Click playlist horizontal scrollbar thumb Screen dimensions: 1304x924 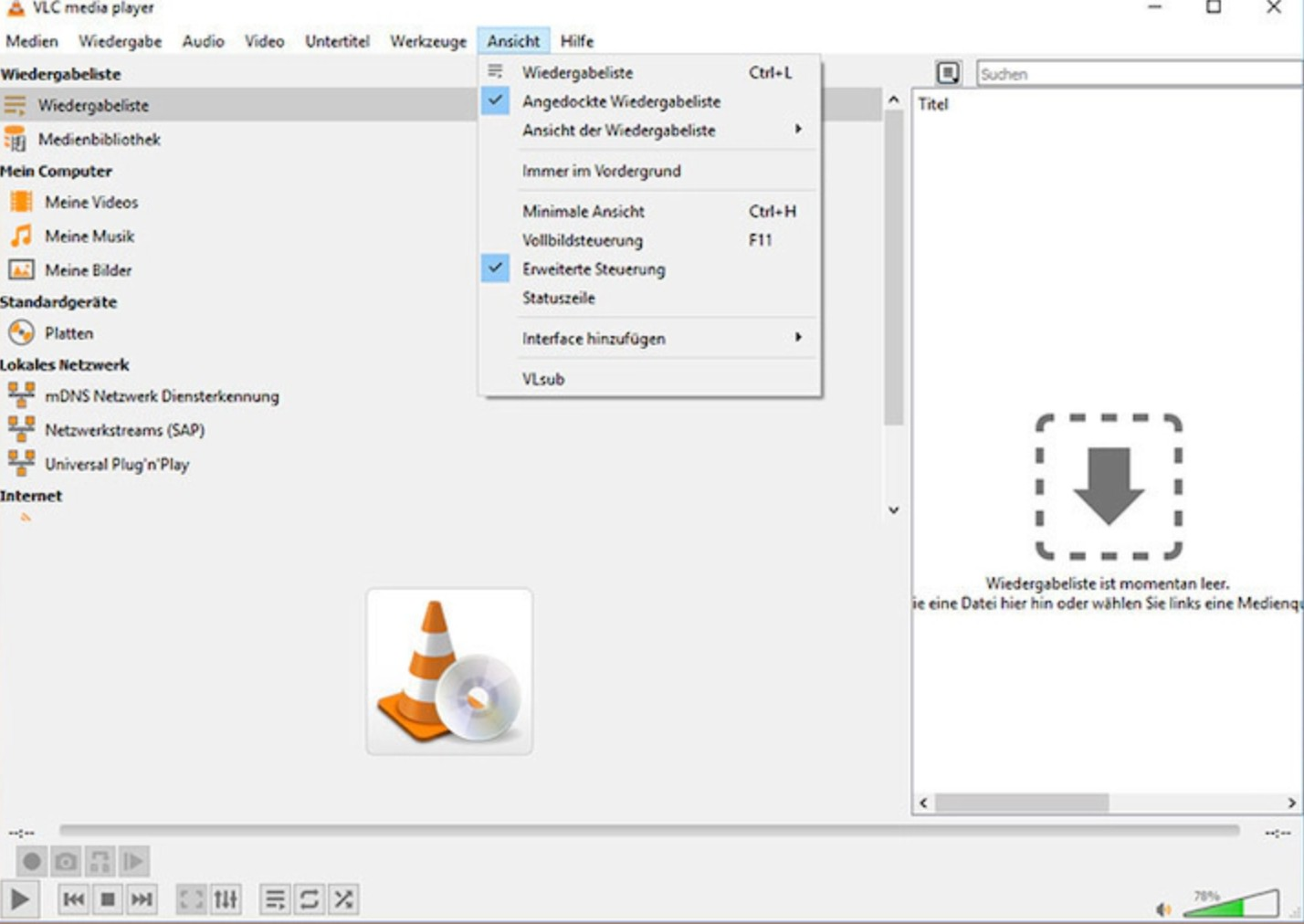point(1022,803)
